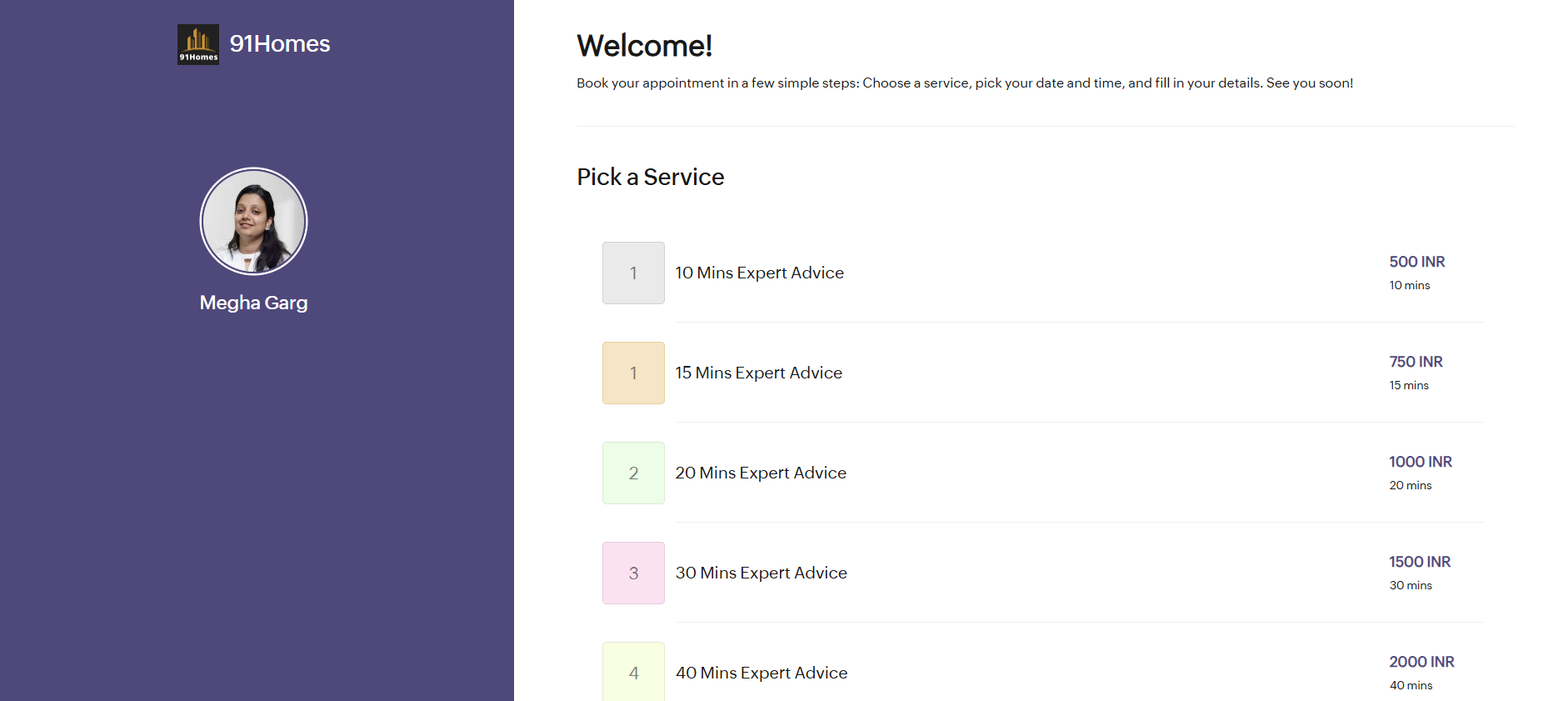Click the 1000 INR price

1421,462
